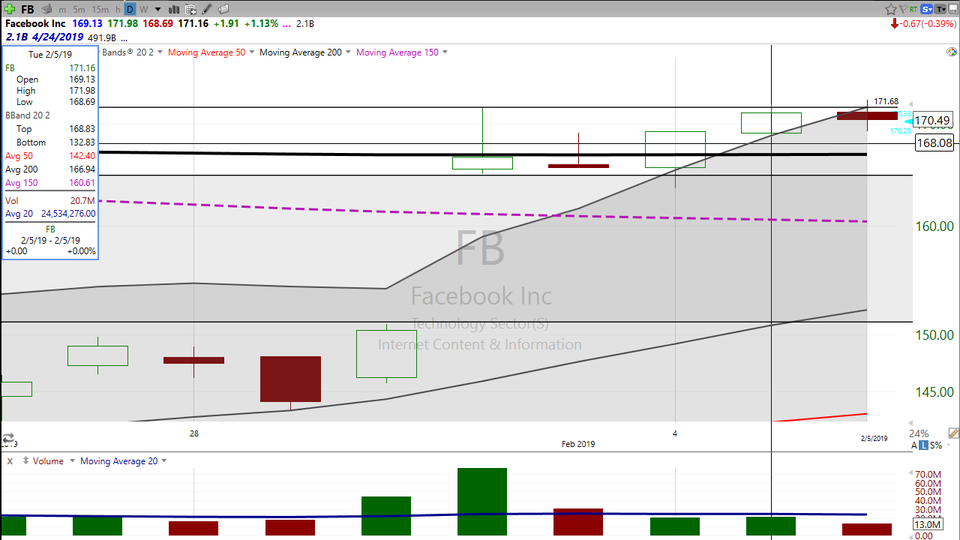Click the 168.08 price label on scale
The width and height of the screenshot is (960, 540).
[934, 143]
